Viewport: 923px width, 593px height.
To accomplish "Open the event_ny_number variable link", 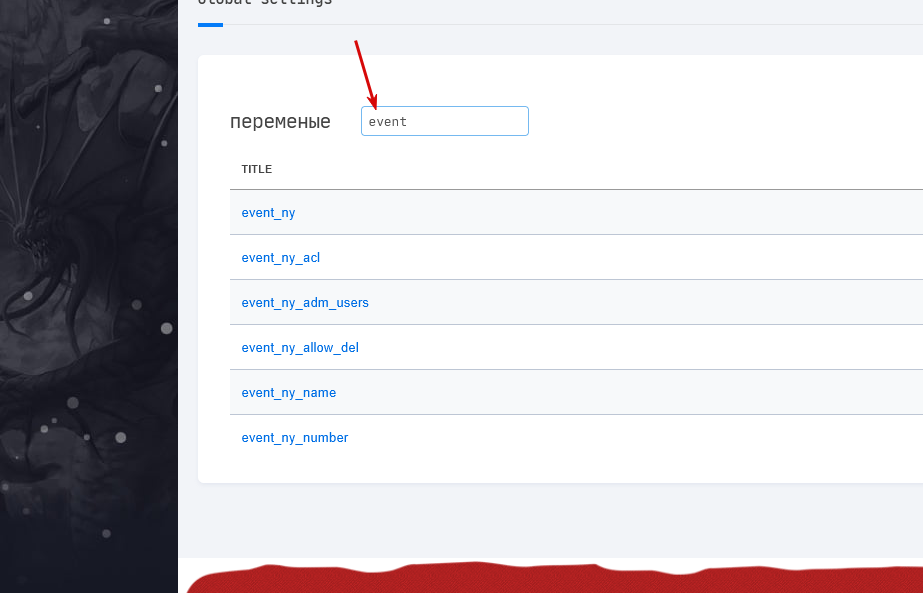I will pyautogui.click(x=295, y=438).
